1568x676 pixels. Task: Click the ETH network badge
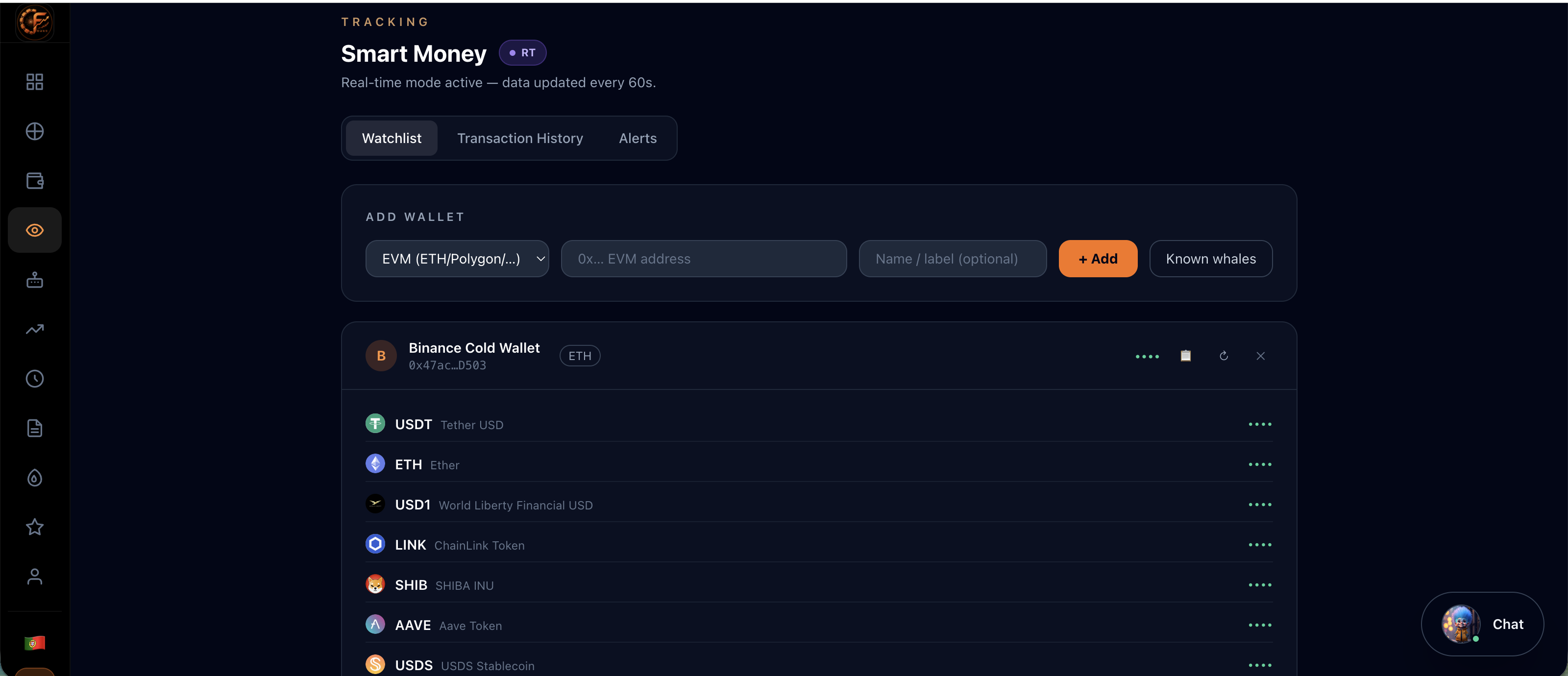(x=580, y=356)
